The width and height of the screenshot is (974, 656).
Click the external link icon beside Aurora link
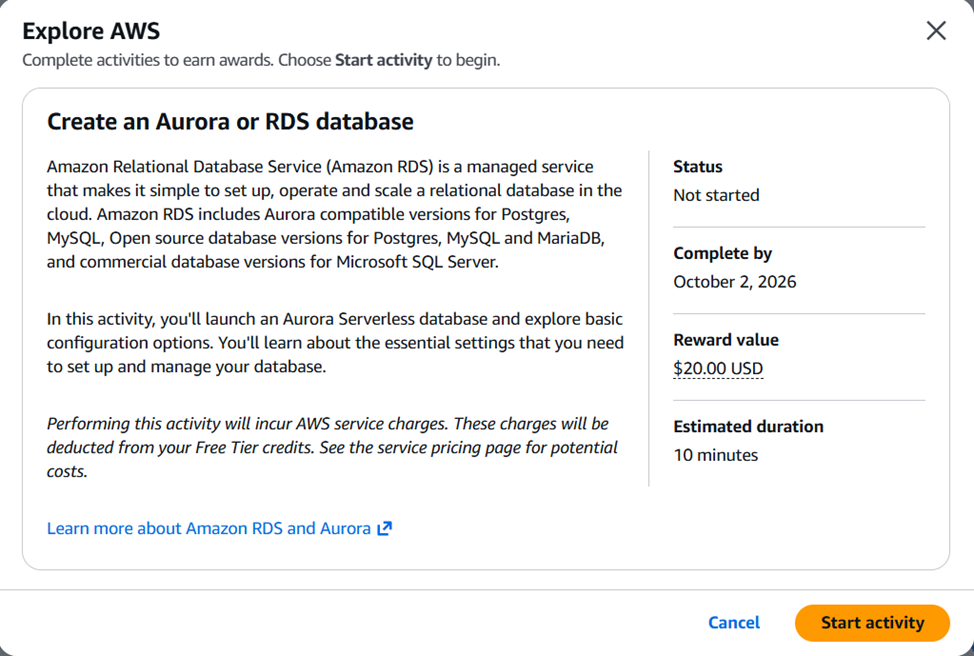coord(385,528)
